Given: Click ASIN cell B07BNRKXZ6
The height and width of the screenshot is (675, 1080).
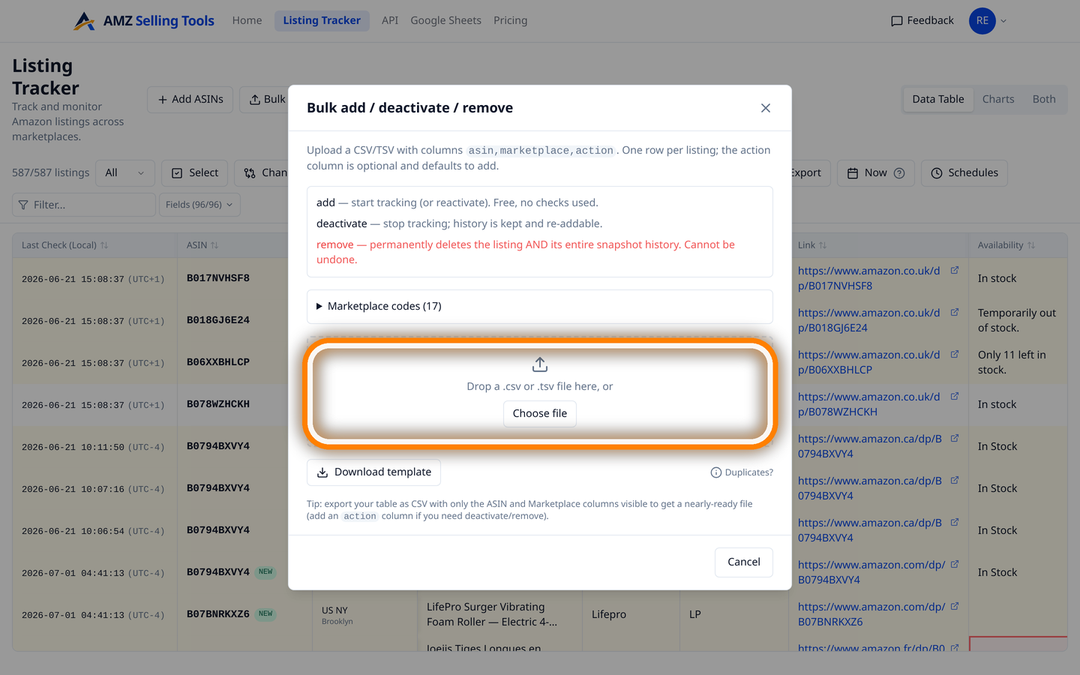Looking at the screenshot, I should click(x=218, y=614).
